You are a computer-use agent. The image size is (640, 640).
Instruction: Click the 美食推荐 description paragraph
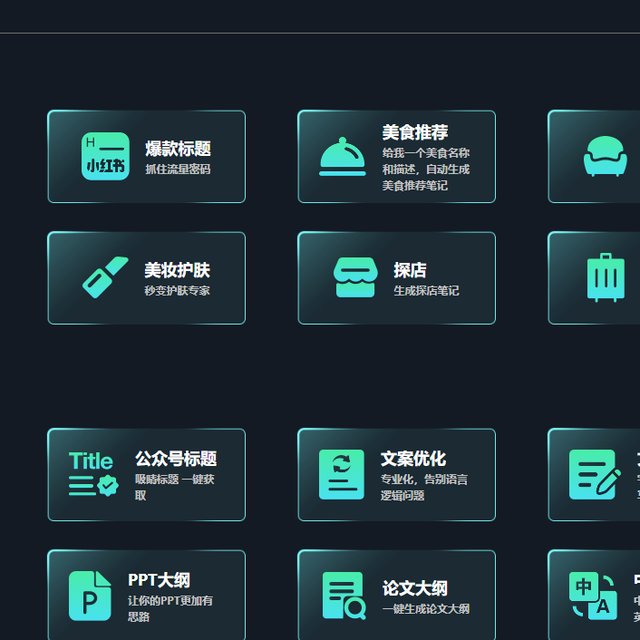coord(426,169)
